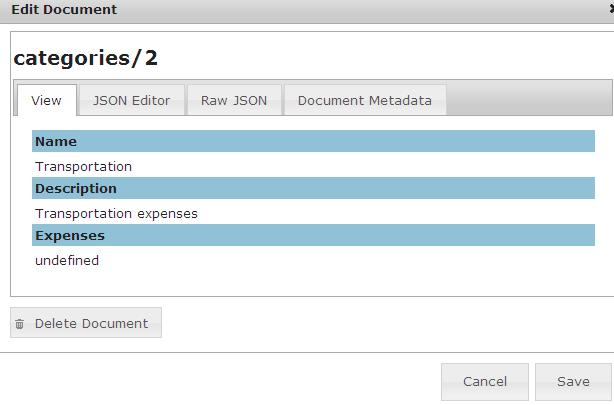Click the undefined Expenses value
Image resolution: width=614 pixels, height=405 pixels.
click(x=67, y=260)
